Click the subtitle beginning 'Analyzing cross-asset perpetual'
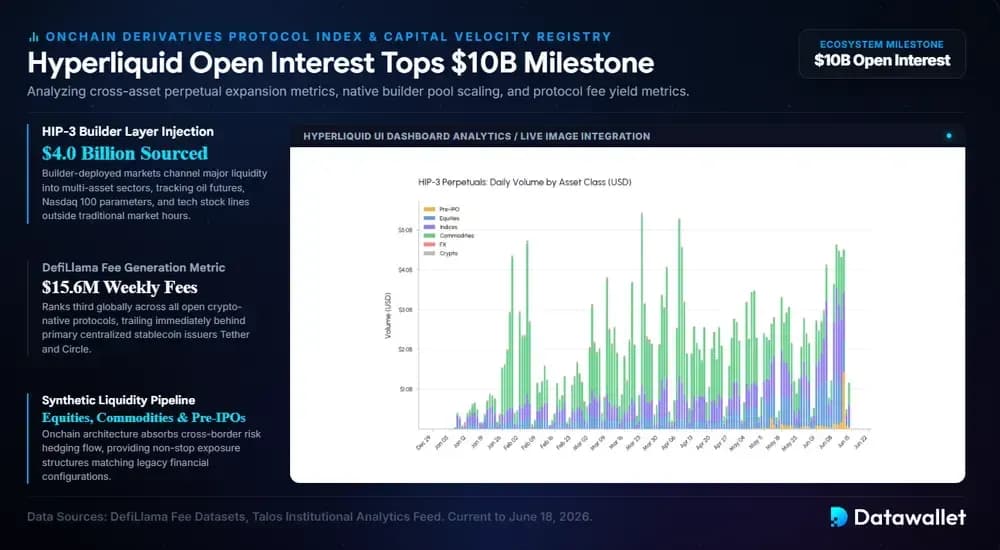The height and width of the screenshot is (550, 1000). tap(358, 92)
